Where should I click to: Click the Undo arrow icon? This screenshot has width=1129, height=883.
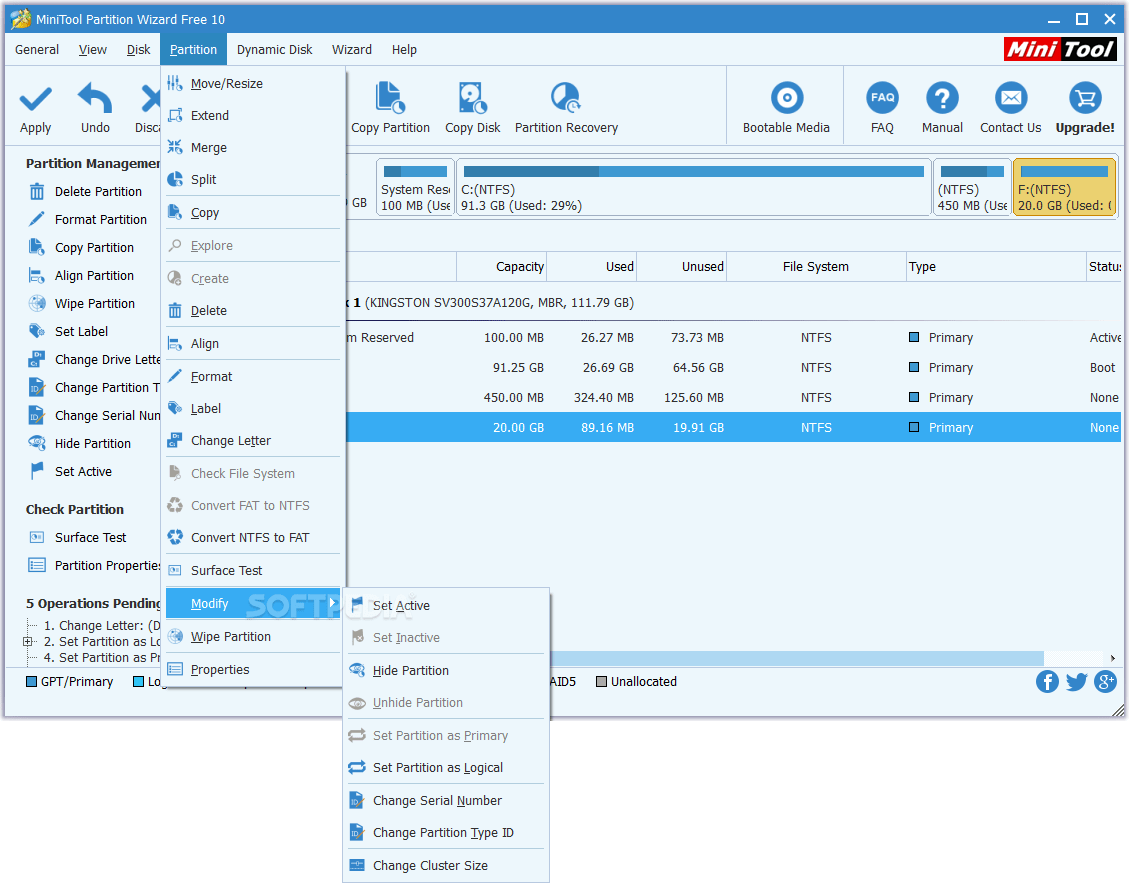click(x=95, y=98)
